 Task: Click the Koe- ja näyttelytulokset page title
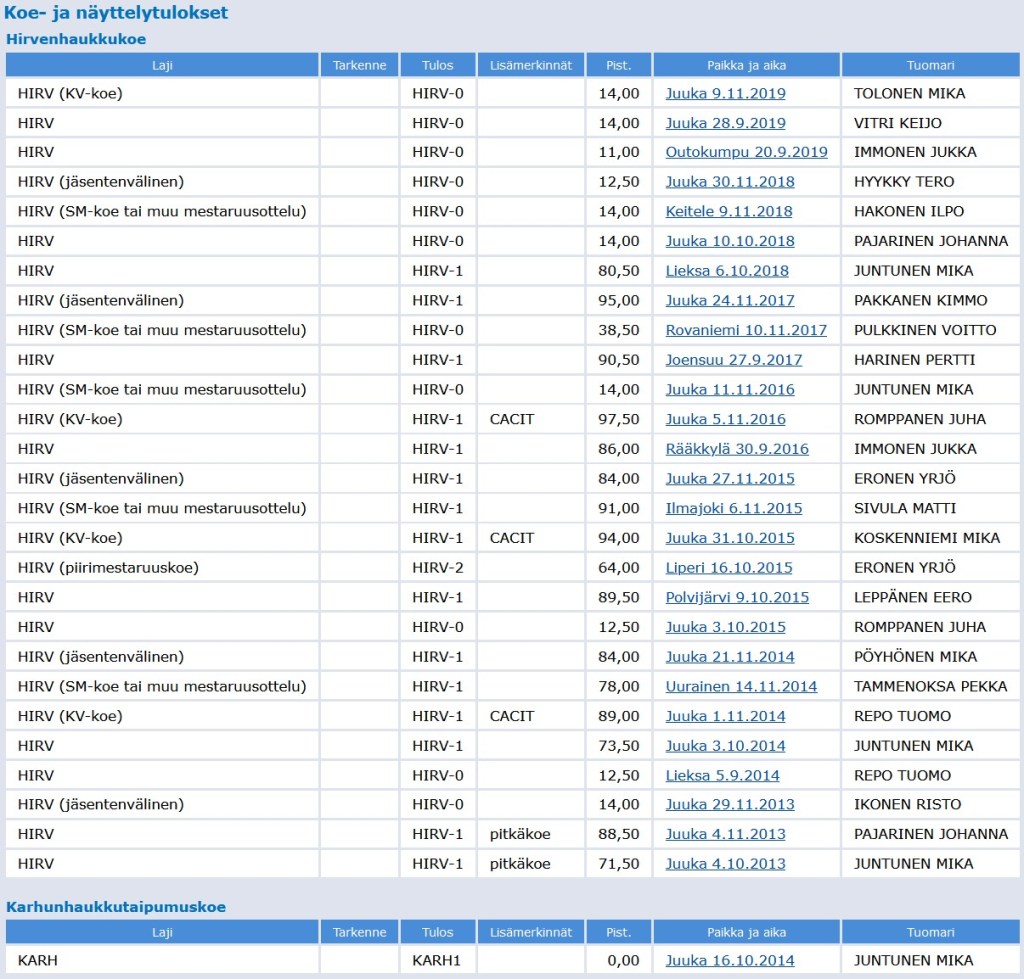(x=116, y=13)
